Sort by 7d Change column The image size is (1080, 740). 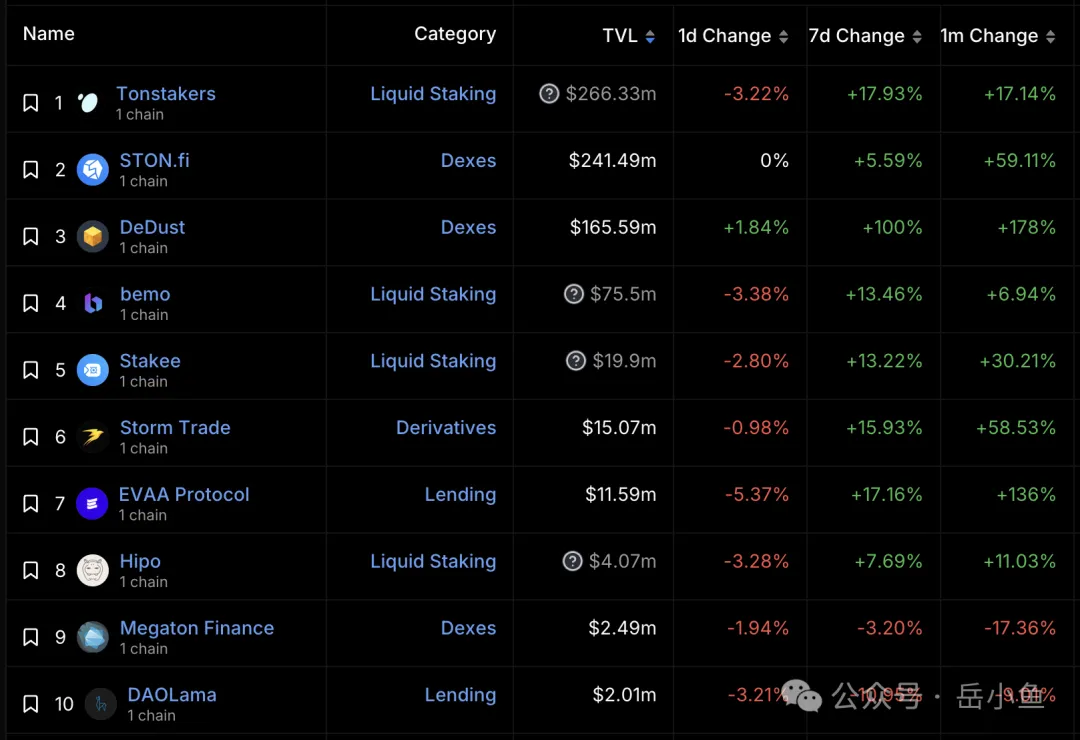click(x=917, y=37)
